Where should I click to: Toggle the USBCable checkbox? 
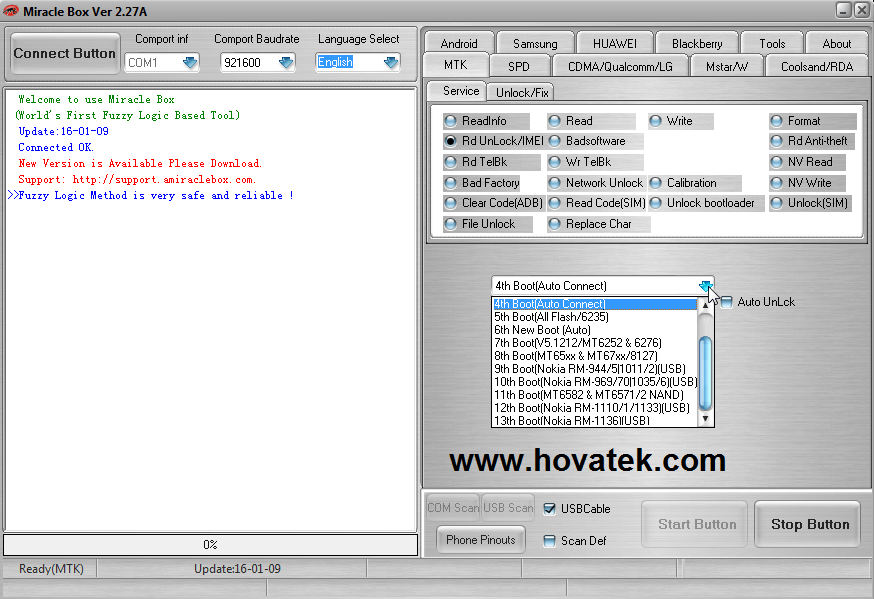pyautogui.click(x=549, y=509)
